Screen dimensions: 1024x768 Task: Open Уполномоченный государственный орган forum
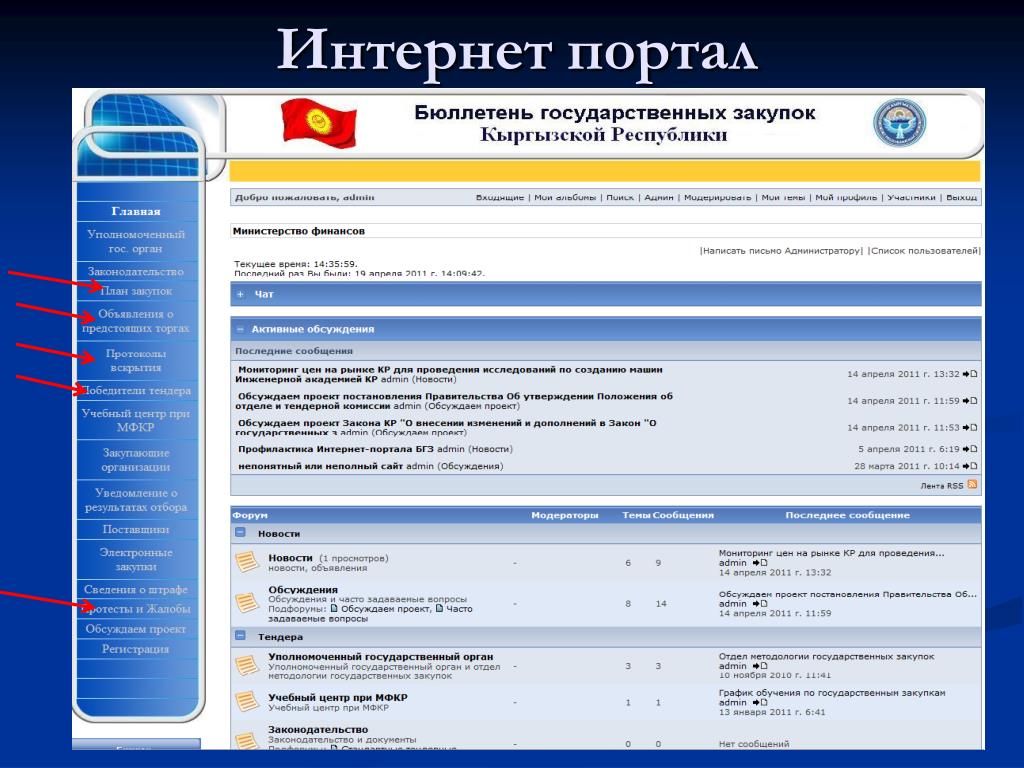click(380, 656)
